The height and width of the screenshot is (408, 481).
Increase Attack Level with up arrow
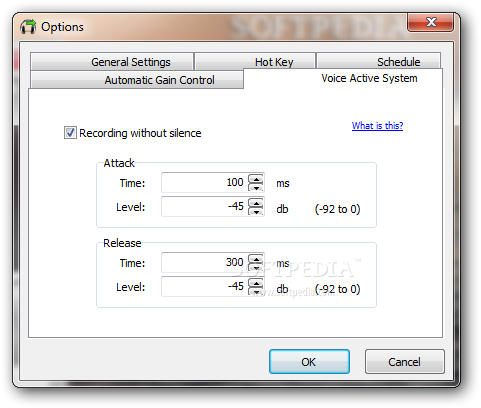pos(256,202)
